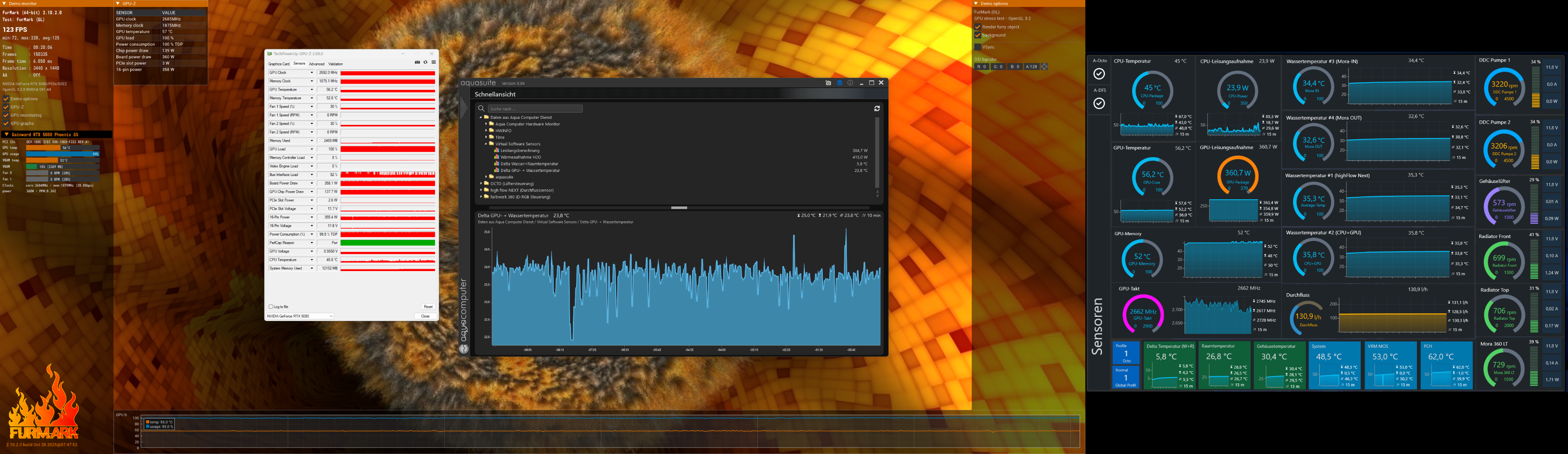Click the A-Octo checkmark status icon
This screenshot has width=1568, height=454.
(x=1099, y=73)
